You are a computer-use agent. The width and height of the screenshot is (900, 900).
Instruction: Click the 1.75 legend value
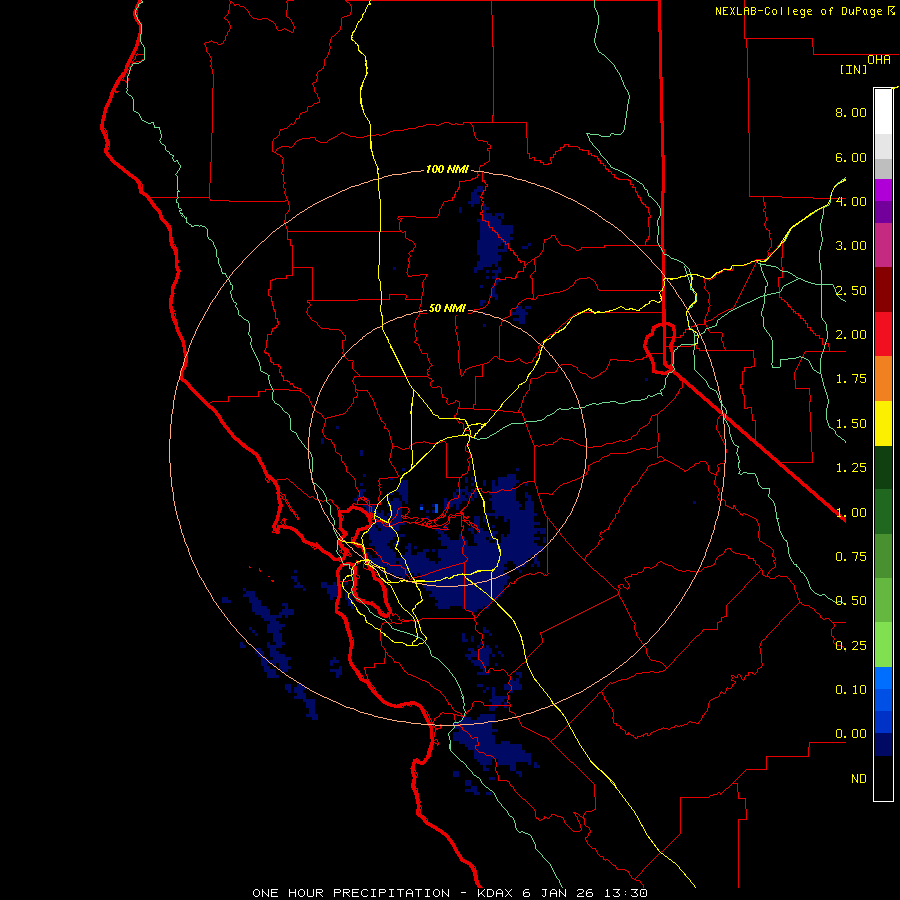(851, 379)
